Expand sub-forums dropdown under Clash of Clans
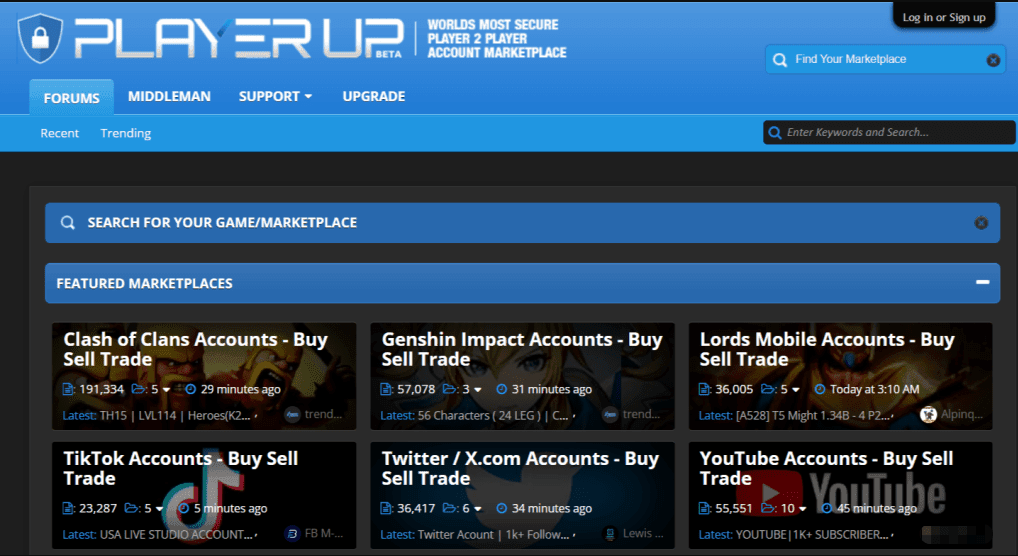Viewport: 1018px width, 556px height. pyautogui.click(x=166, y=389)
